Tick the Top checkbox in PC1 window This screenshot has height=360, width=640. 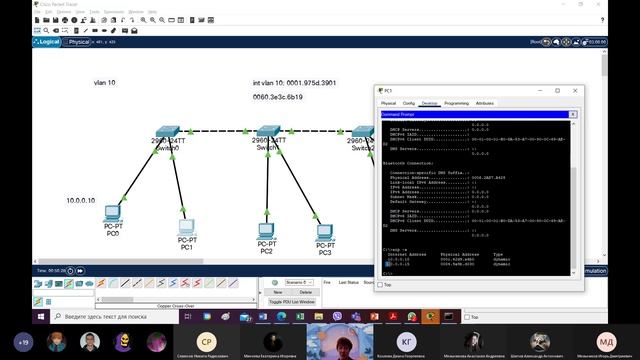tap(380, 285)
